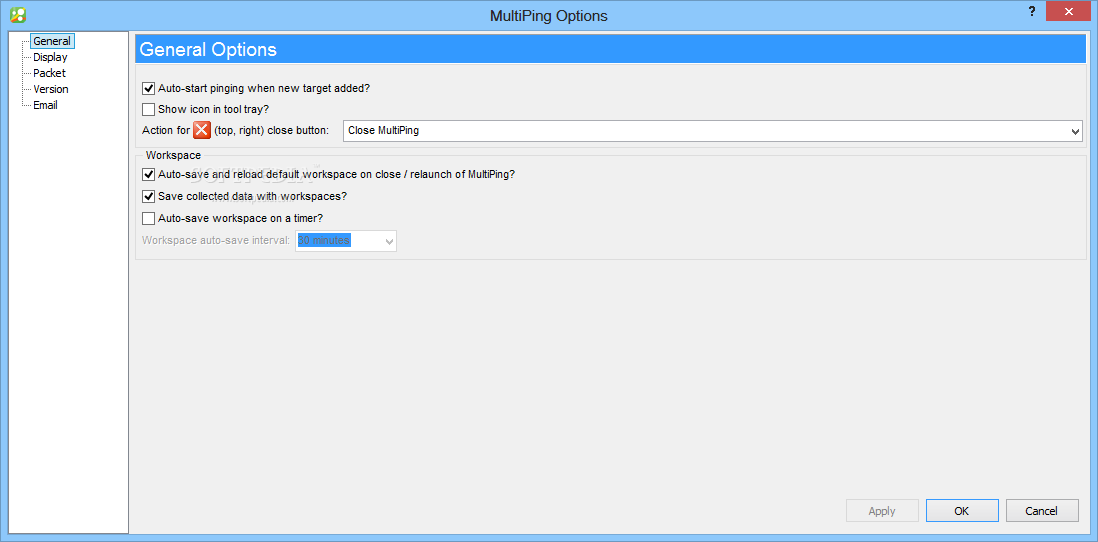1098x542 pixels.
Task: Close the MultiPing Options window
Action: pyautogui.click(x=1069, y=11)
